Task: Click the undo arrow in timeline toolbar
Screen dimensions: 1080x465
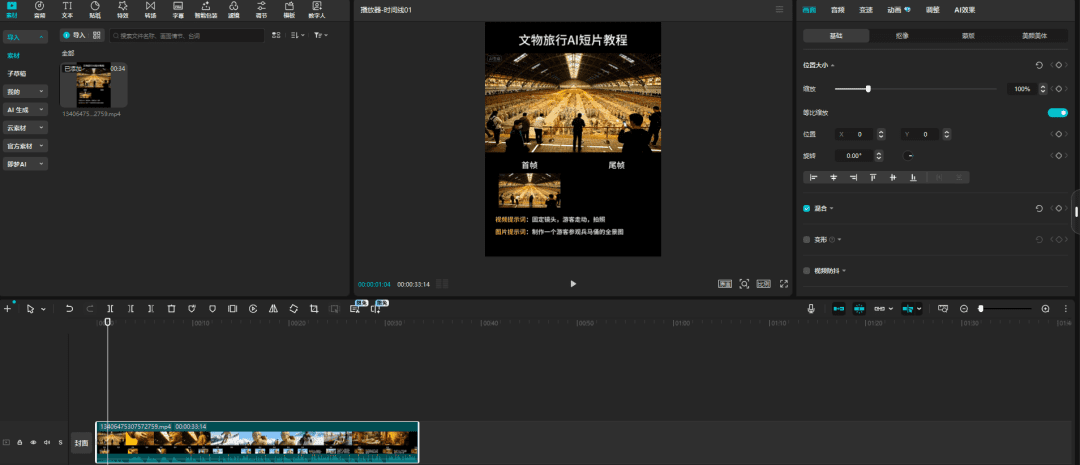Action: [69, 309]
